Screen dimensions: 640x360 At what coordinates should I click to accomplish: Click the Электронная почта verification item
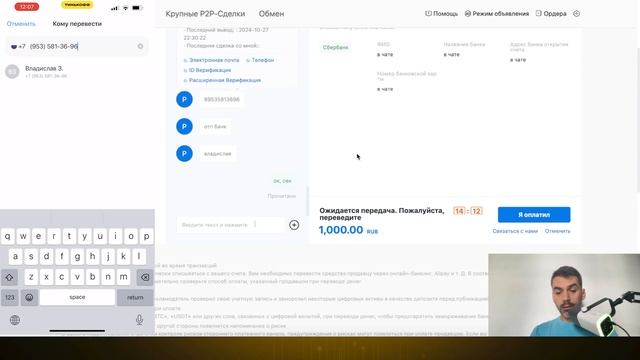click(x=211, y=60)
